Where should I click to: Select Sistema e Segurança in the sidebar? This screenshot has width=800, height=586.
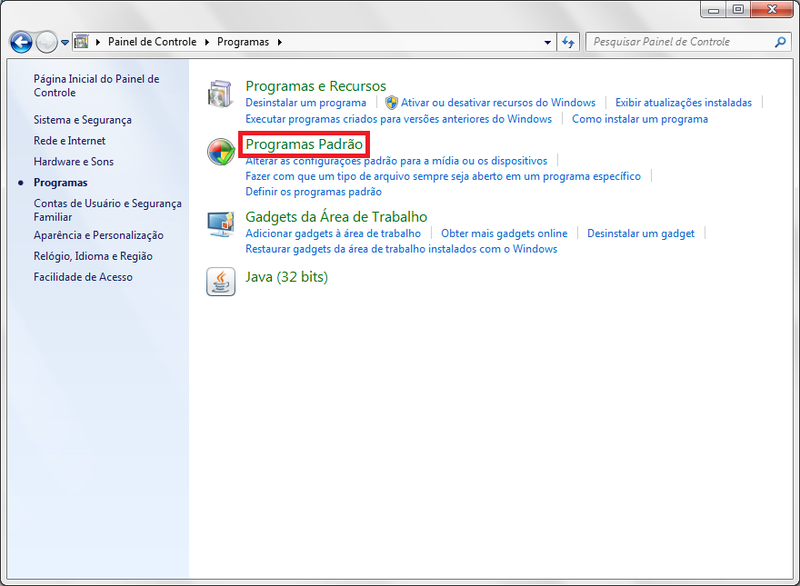(x=82, y=120)
